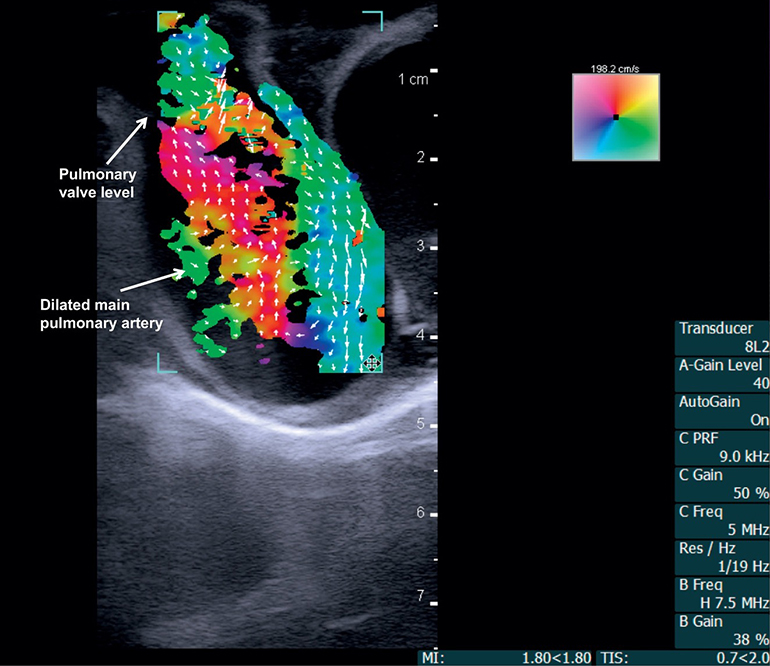Select the Transducer 8L2 parameter cell

(x=722, y=338)
